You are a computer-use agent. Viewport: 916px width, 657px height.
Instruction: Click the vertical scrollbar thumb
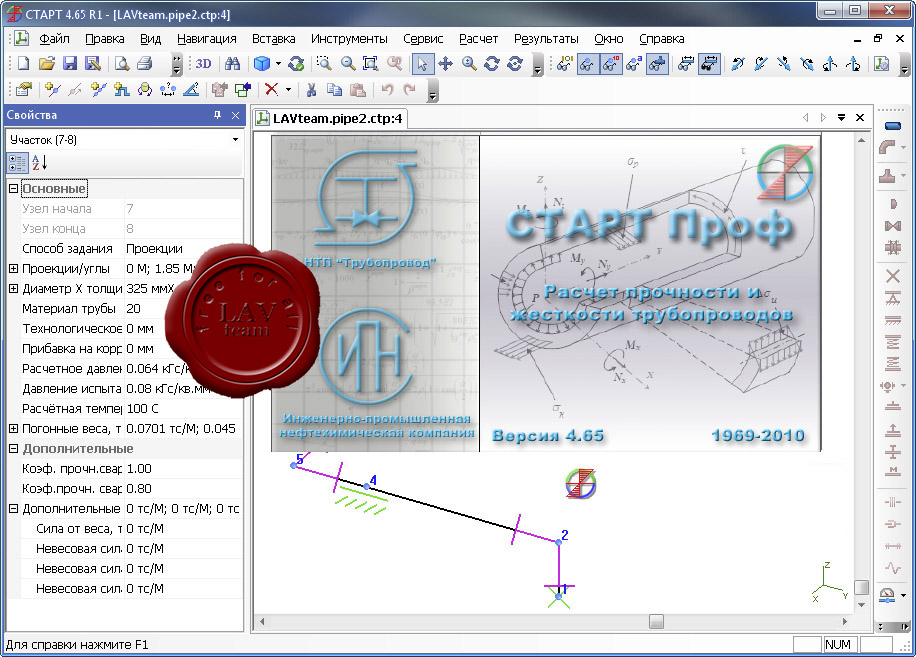click(x=861, y=586)
